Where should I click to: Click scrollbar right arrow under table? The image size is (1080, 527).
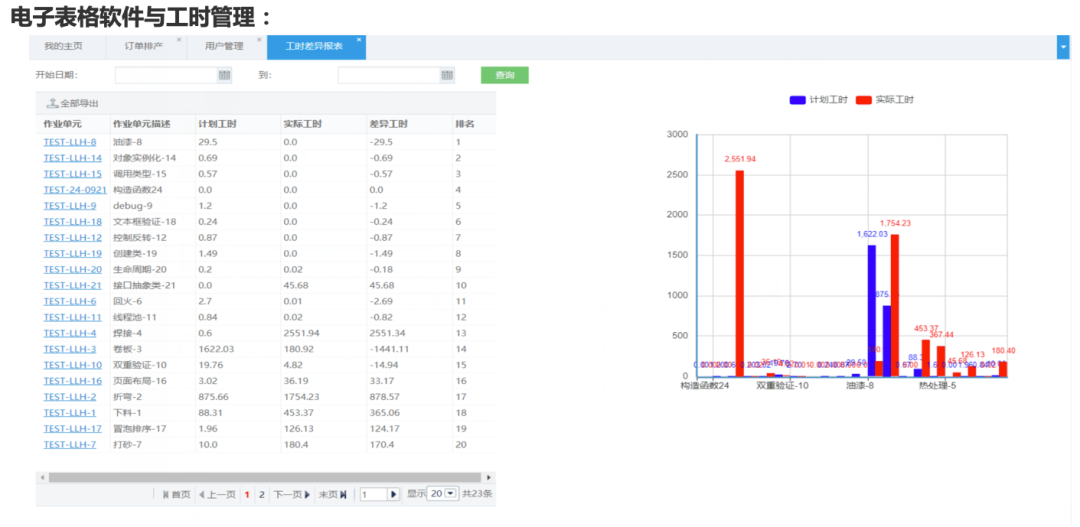point(489,477)
